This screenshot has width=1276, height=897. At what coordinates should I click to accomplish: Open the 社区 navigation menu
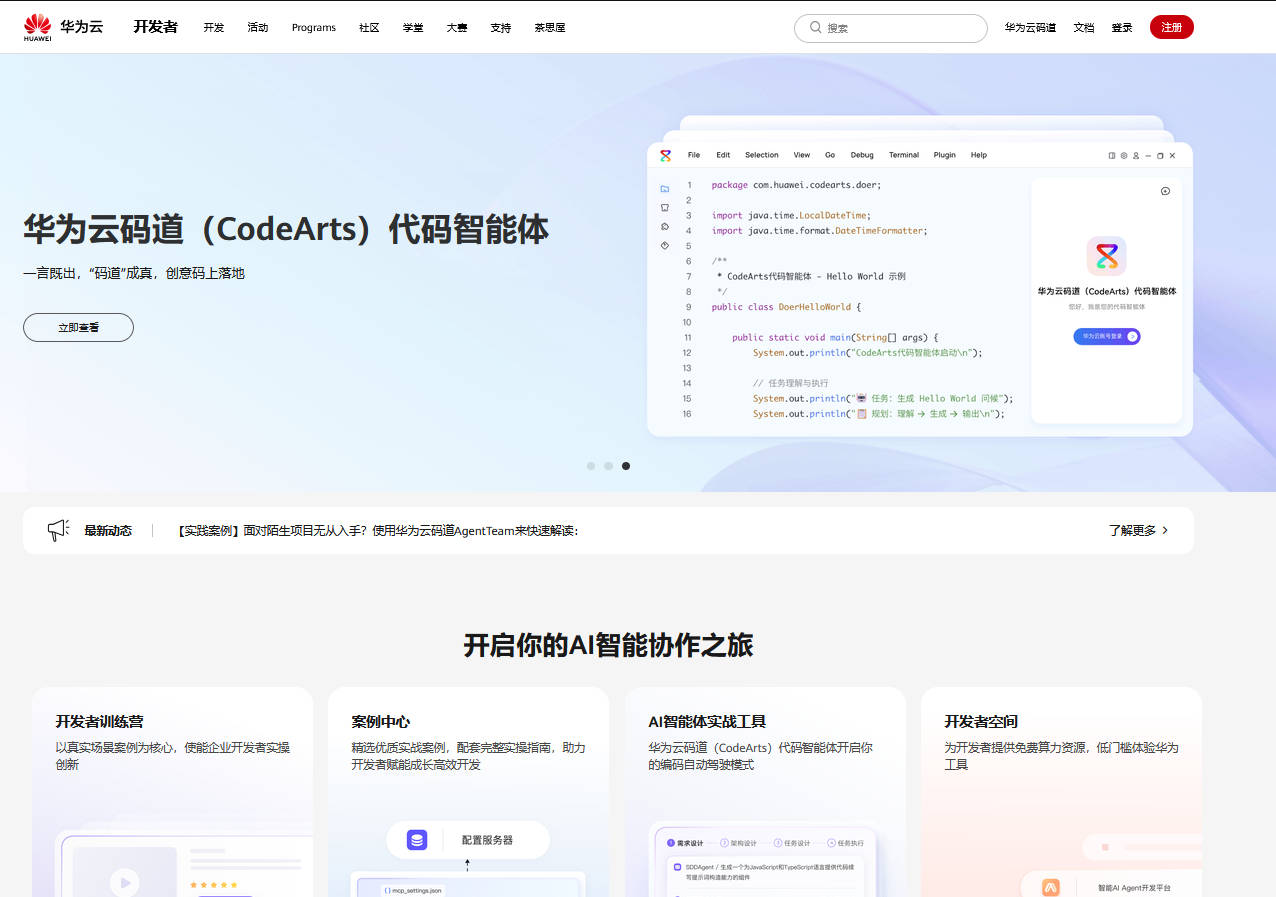369,28
